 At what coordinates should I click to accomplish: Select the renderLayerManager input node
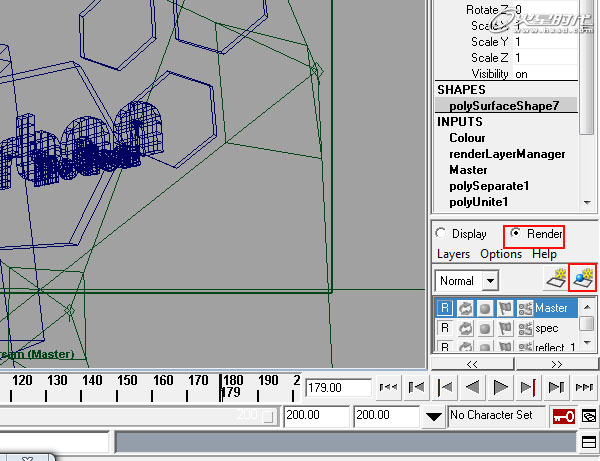(x=507, y=154)
